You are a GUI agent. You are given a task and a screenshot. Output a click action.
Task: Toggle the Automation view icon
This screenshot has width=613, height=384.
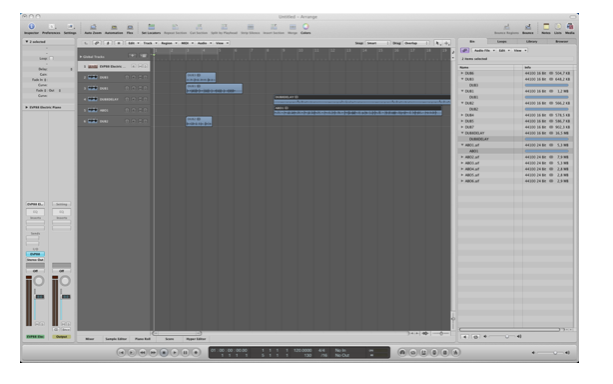pyautogui.click(x=114, y=28)
